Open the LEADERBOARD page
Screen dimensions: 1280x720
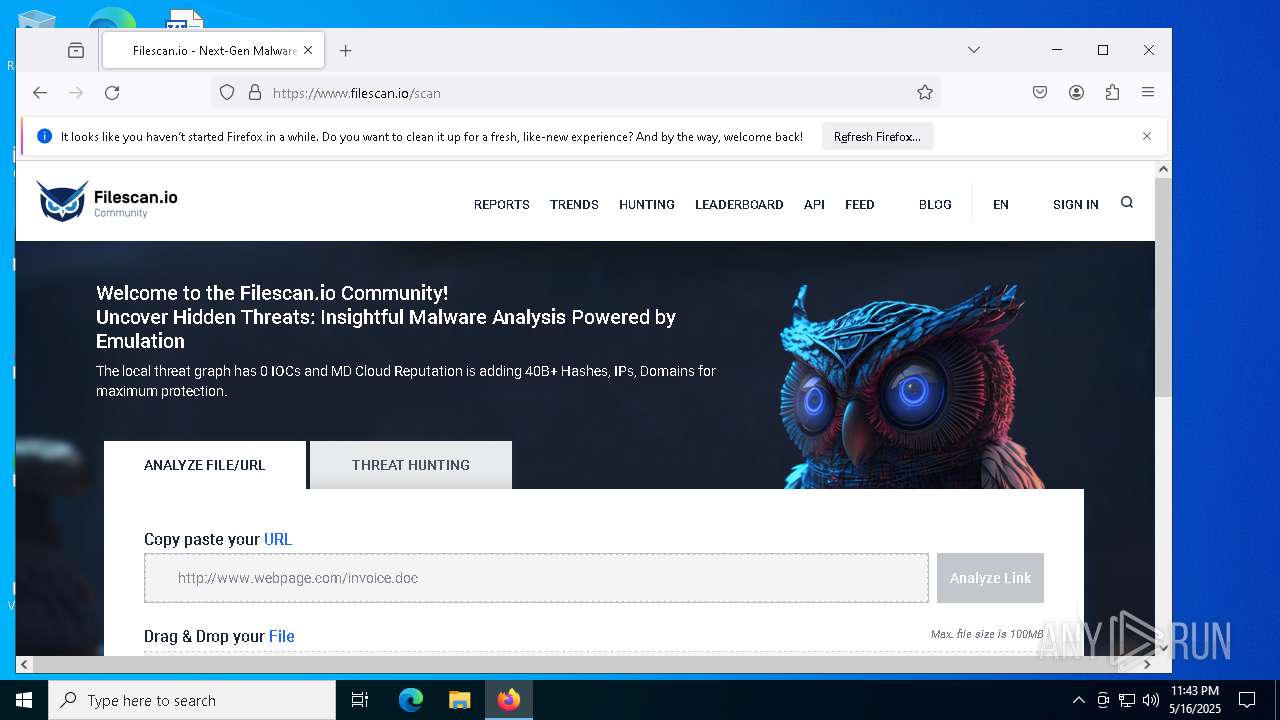739,204
